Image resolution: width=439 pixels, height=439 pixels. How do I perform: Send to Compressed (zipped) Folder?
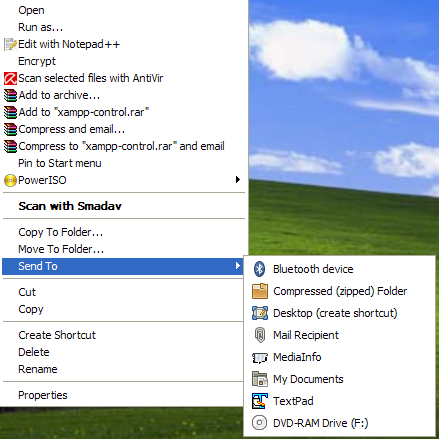pos(340,291)
